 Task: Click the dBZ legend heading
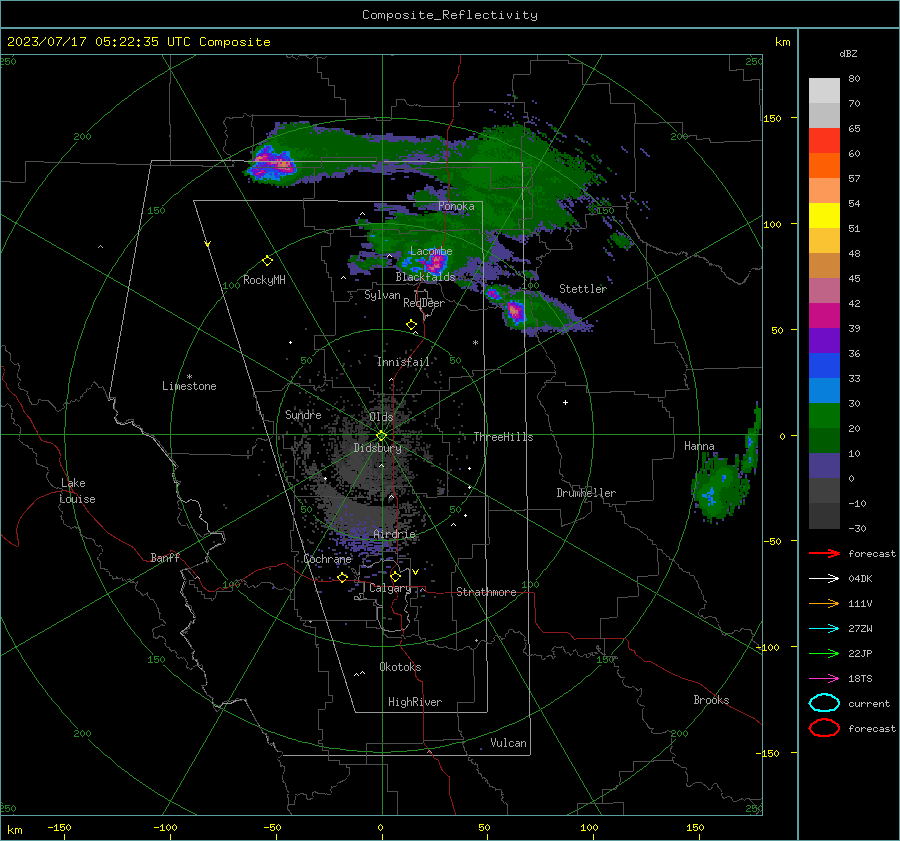pos(848,53)
